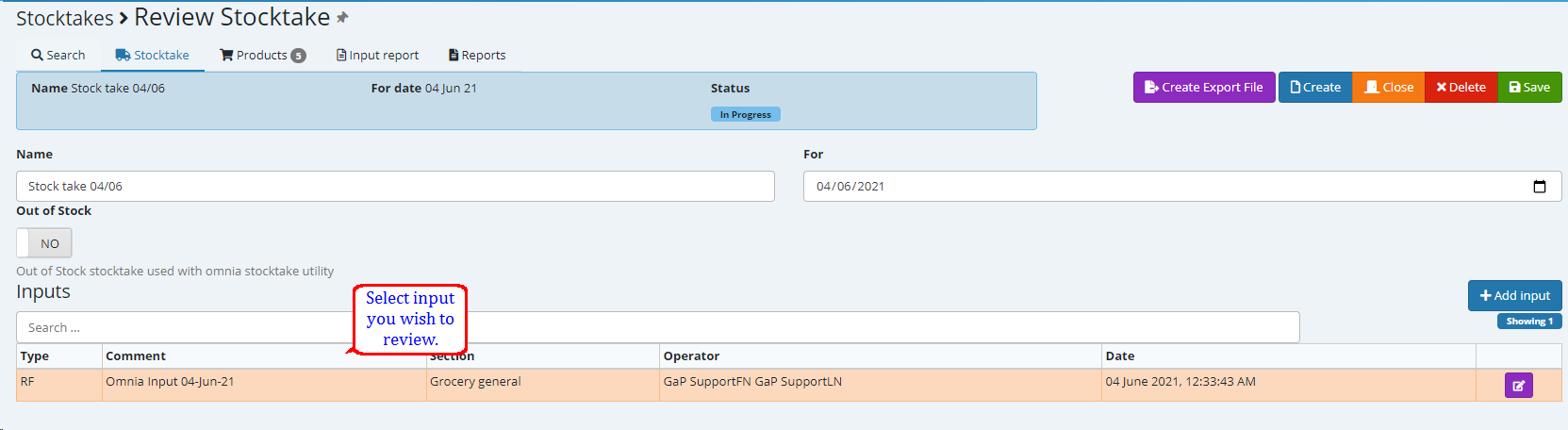Go to the Input report tab
Screen dimensions: 1568x430
pos(377,56)
